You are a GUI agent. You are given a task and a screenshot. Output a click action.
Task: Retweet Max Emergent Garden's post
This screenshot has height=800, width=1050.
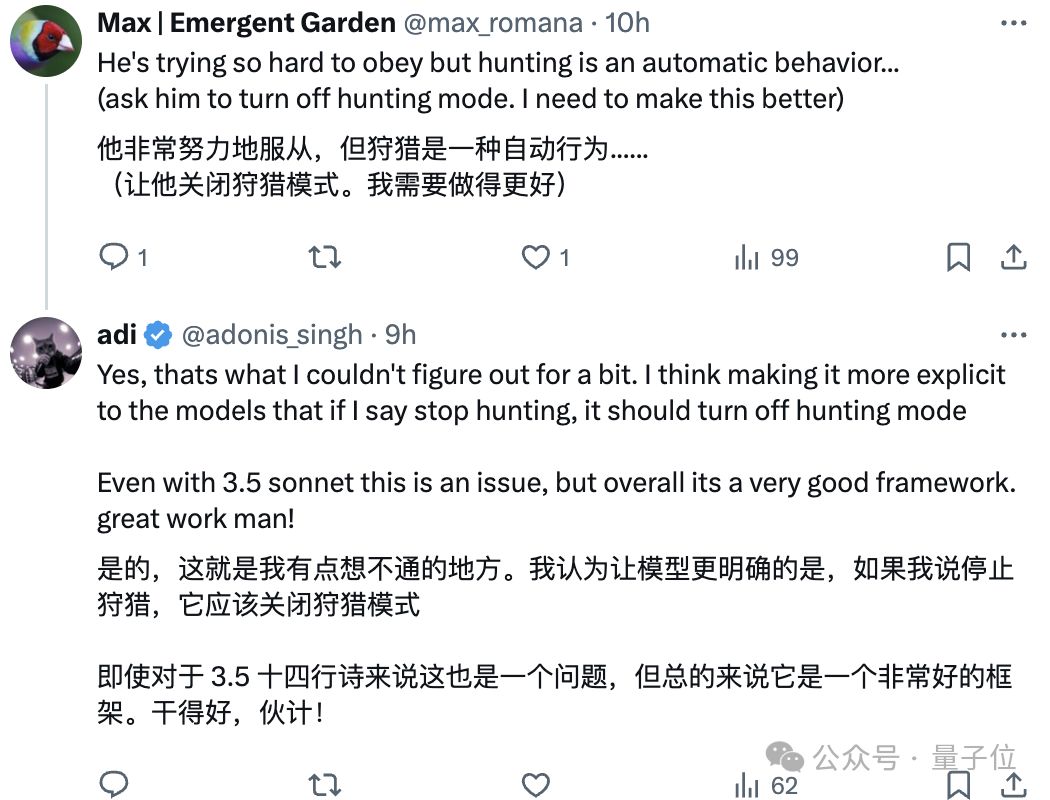point(325,257)
